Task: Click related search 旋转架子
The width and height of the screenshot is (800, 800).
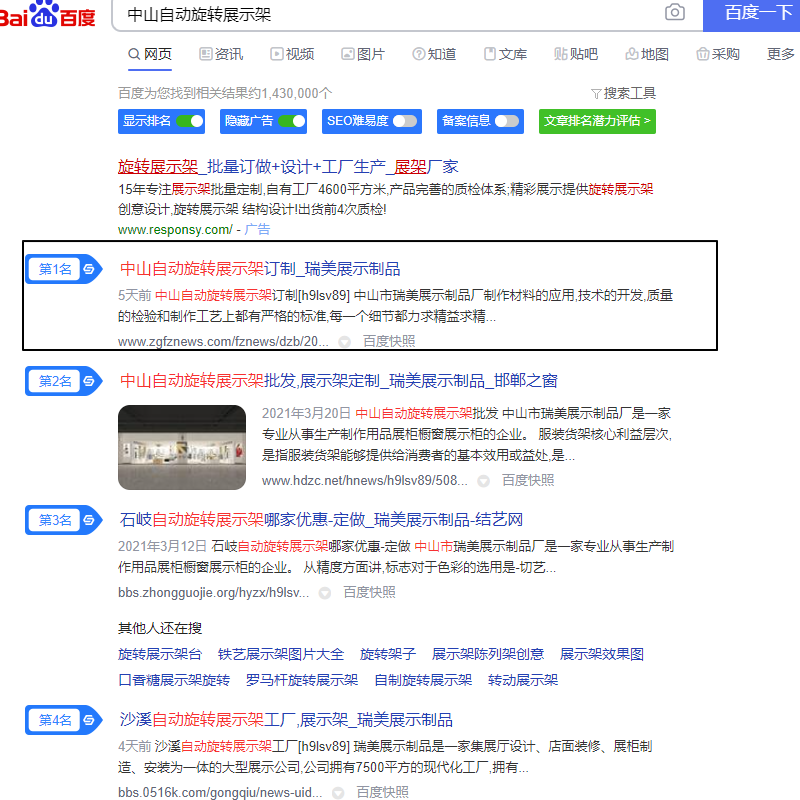Action: [388, 654]
